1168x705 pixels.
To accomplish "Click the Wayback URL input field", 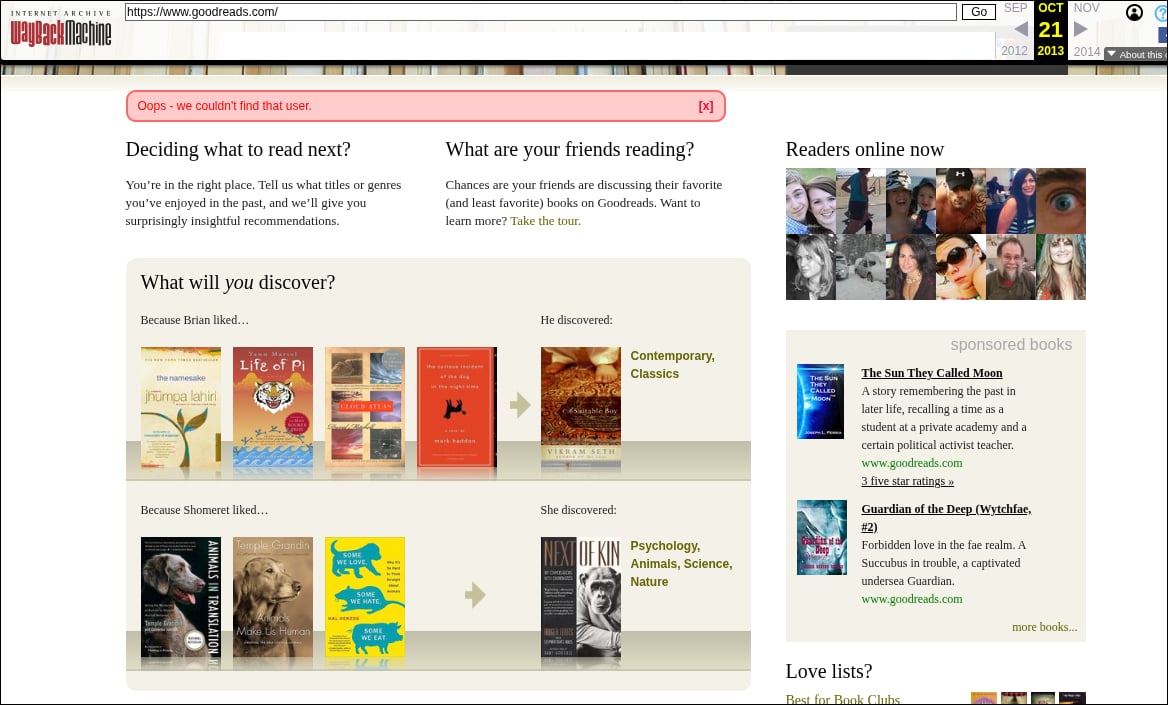I will [x=541, y=12].
